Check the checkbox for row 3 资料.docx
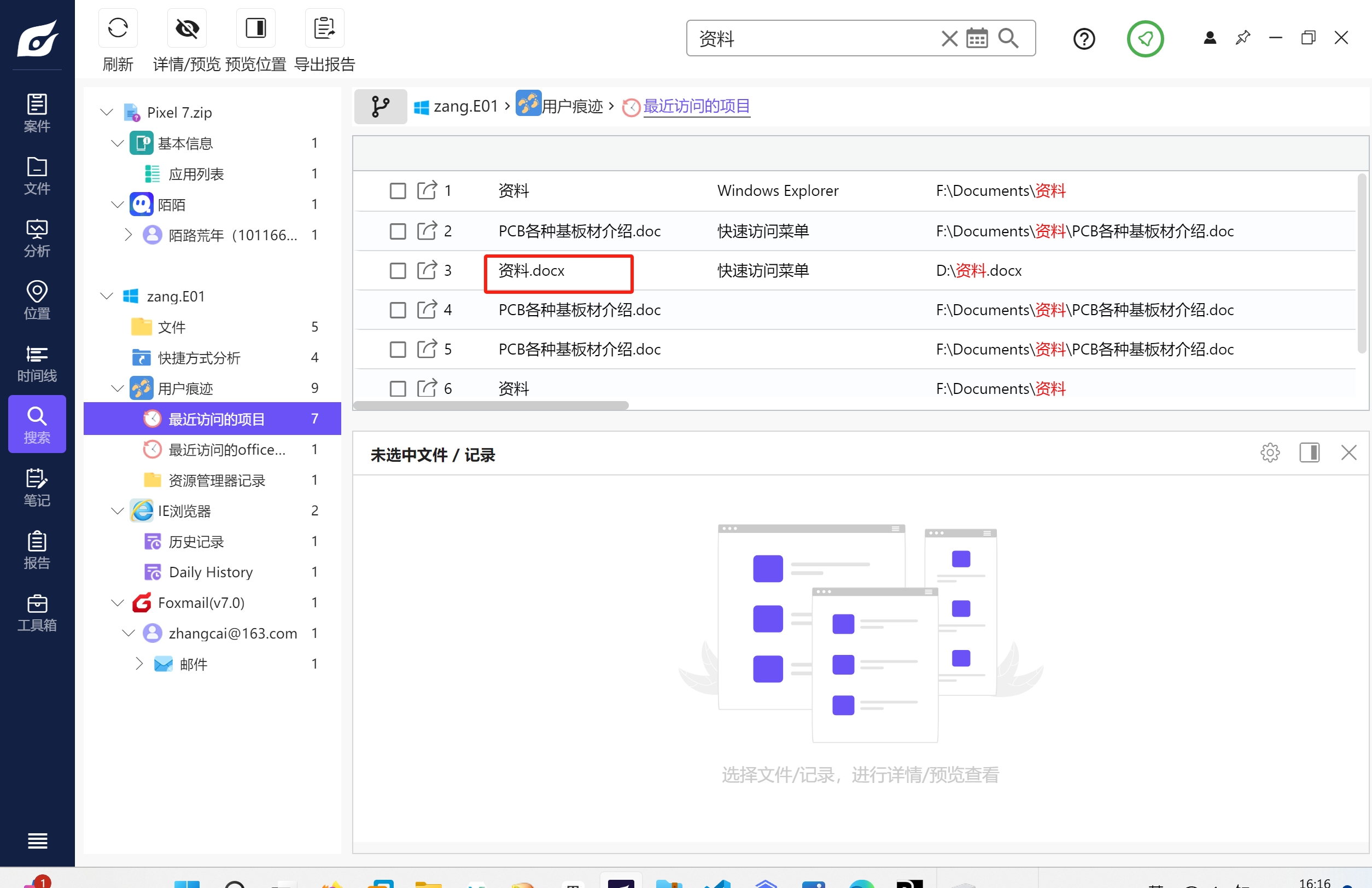This screenshot has width=1372, height=888. 398,270
